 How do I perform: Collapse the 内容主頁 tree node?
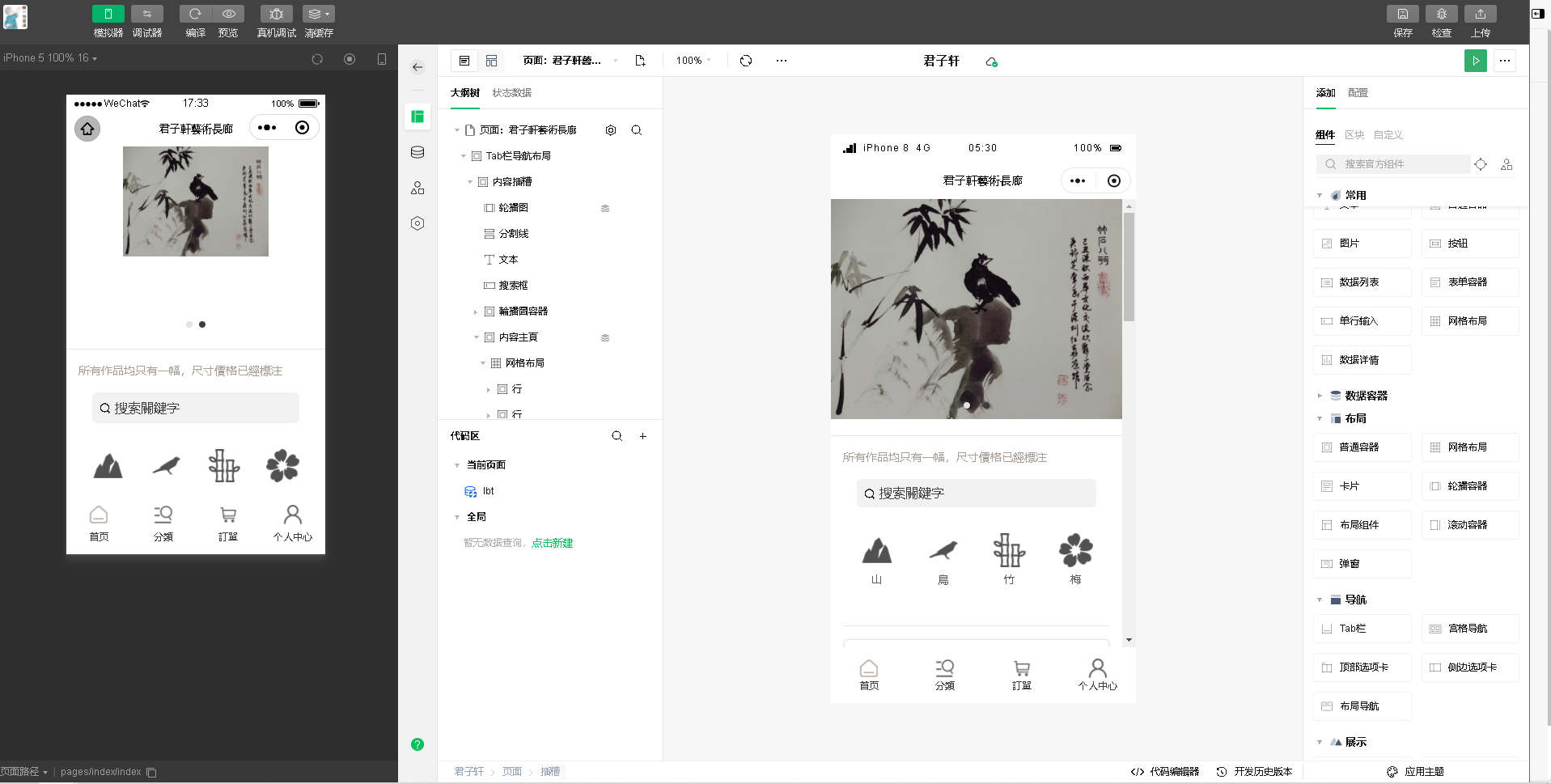pyautogui.click(x=477, y=337)
